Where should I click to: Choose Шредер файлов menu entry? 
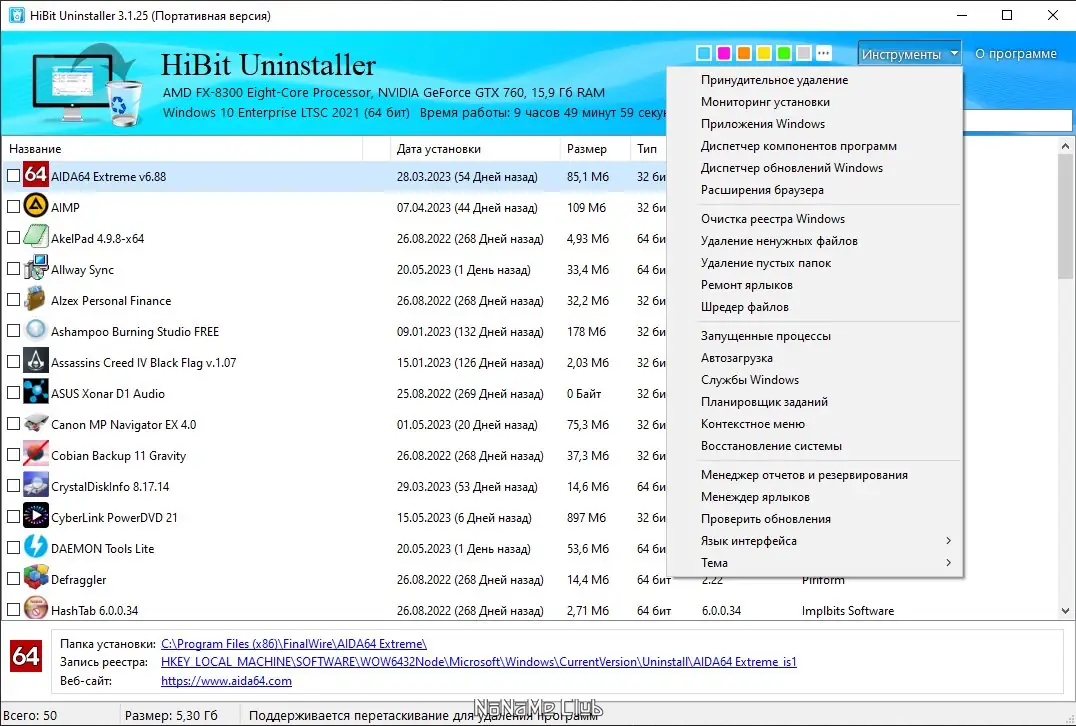click(x=815, y=307)
